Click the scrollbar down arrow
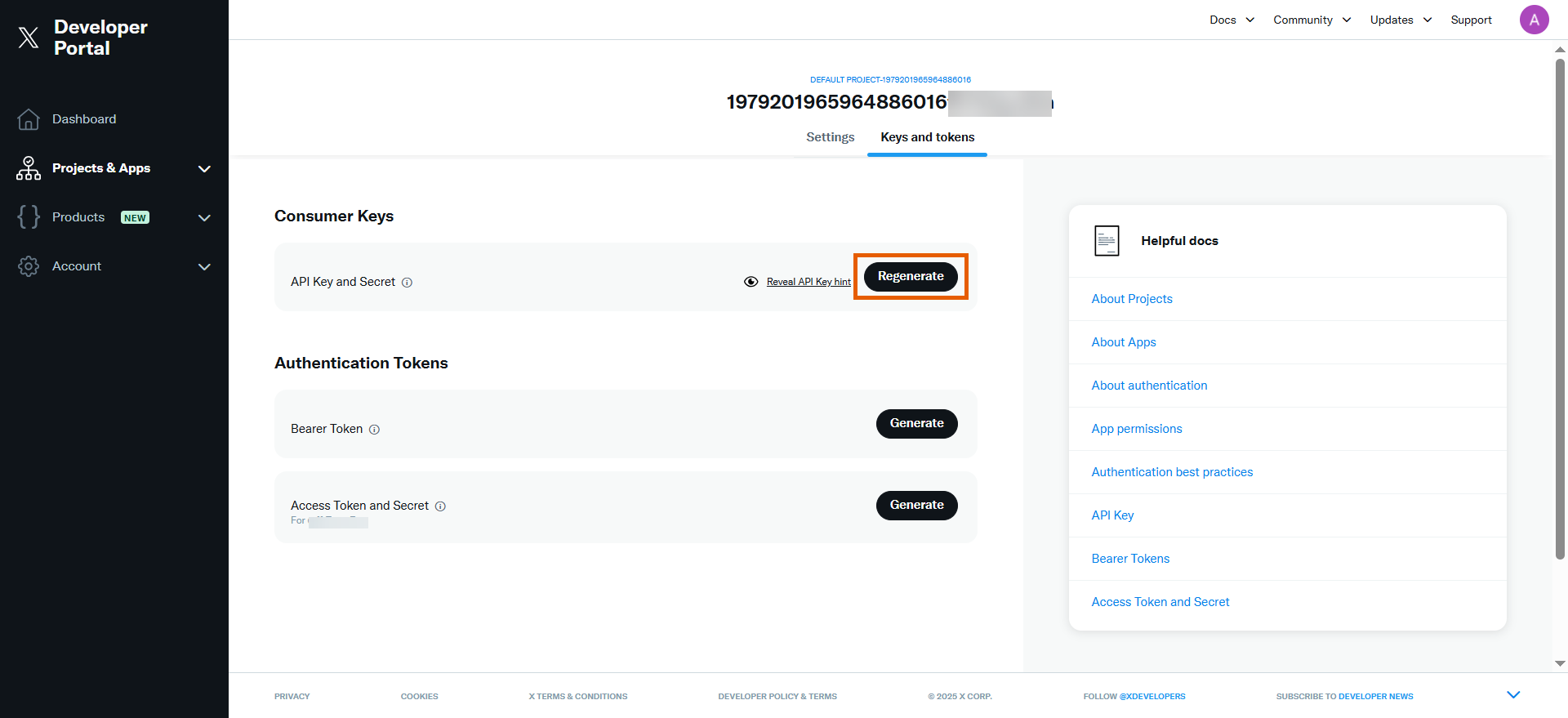1568x718 pixels. point(1560,664)
